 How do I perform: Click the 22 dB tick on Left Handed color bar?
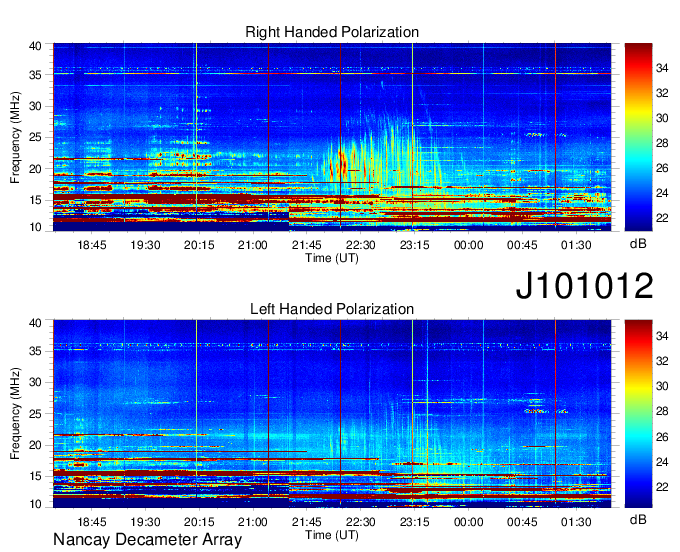tap(662, 487)
